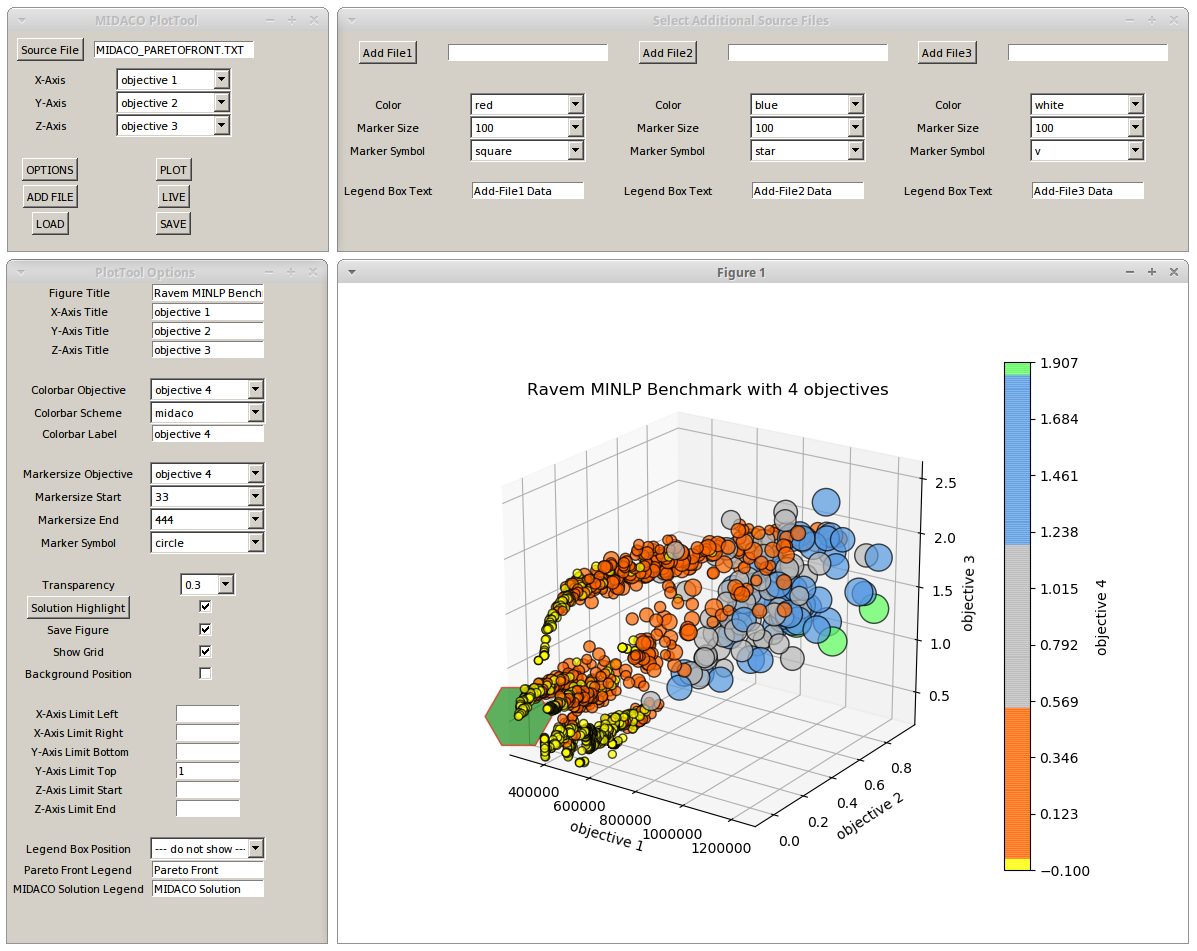Click the Add File1 button
The image size is (1197, 951).
click(x=388, y=53)
